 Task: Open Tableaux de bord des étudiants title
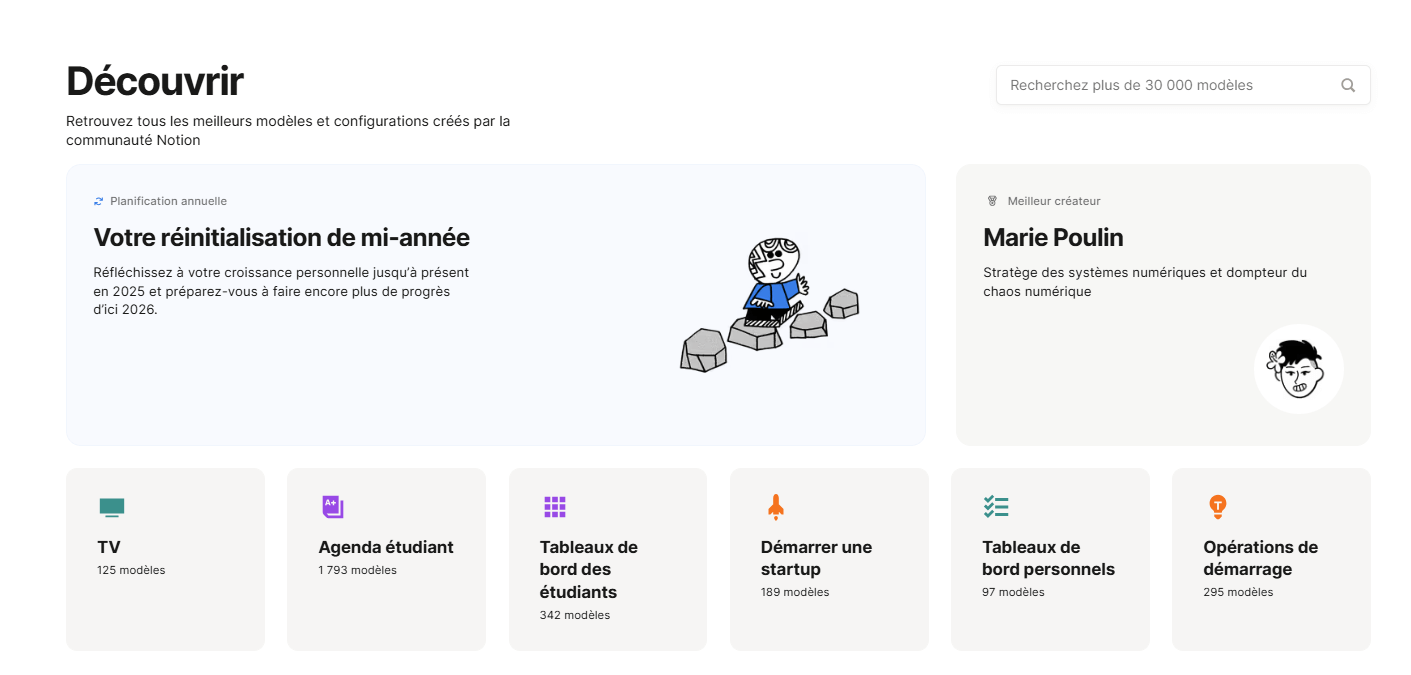click(x=588, y=569)
